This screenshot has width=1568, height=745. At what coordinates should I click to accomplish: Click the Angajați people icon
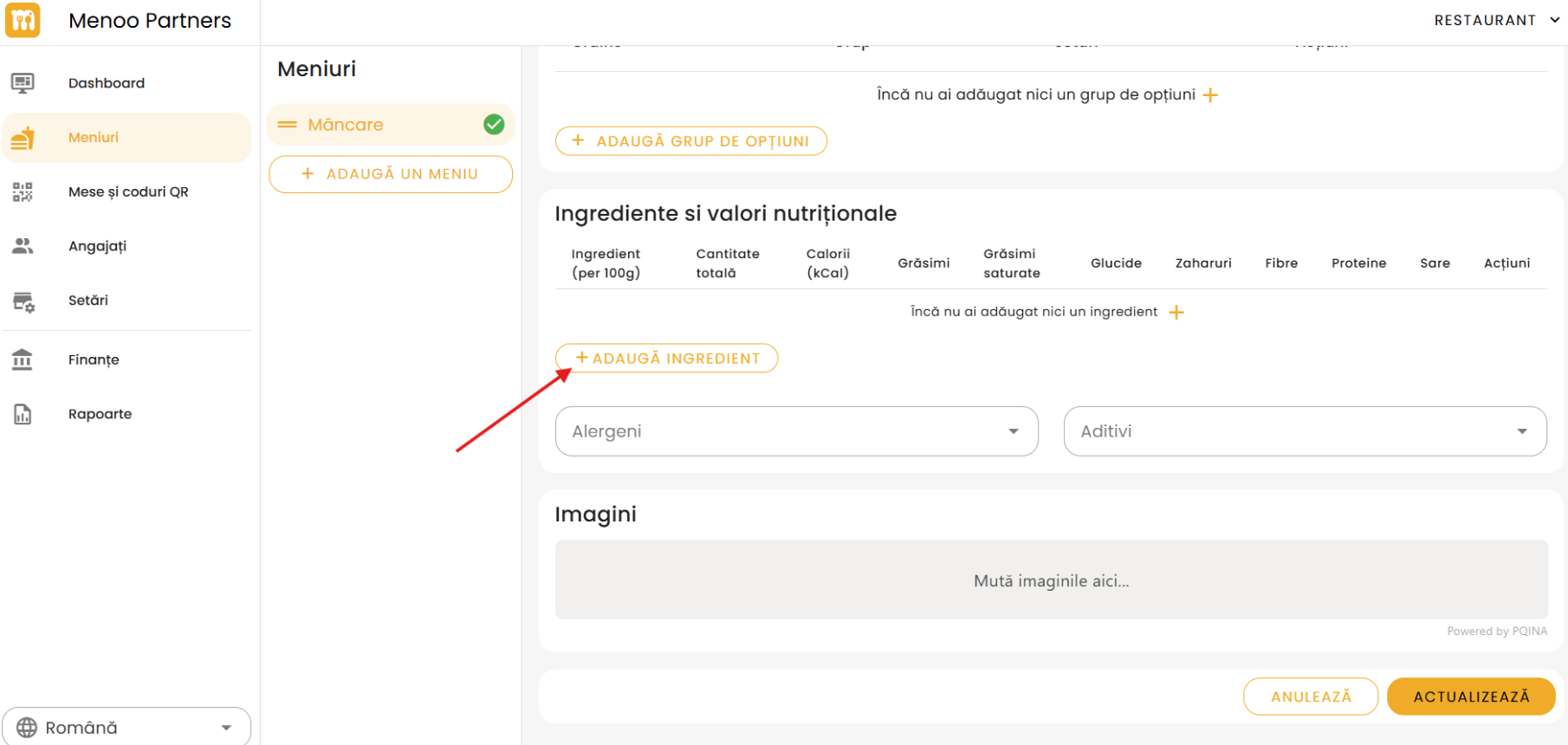(x=23, y=246)
